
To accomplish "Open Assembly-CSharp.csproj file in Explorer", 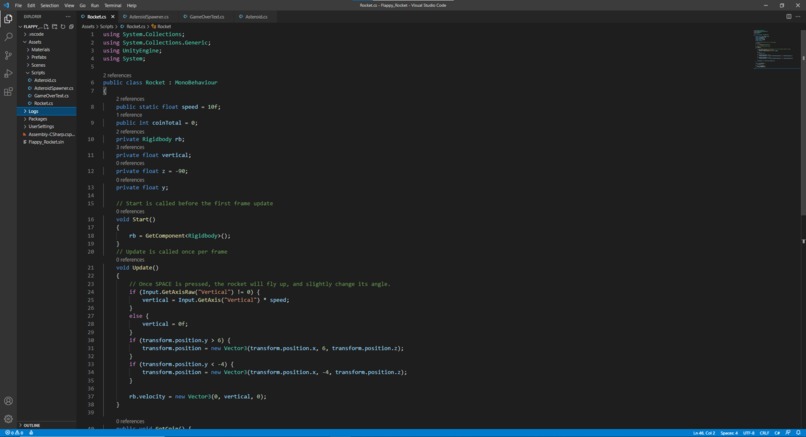I will point(51,134).
